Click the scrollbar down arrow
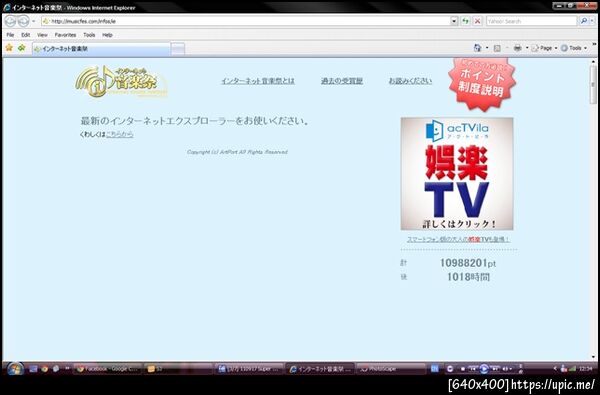This screenshot has width=600, height=395. click(x=593, y=357)
